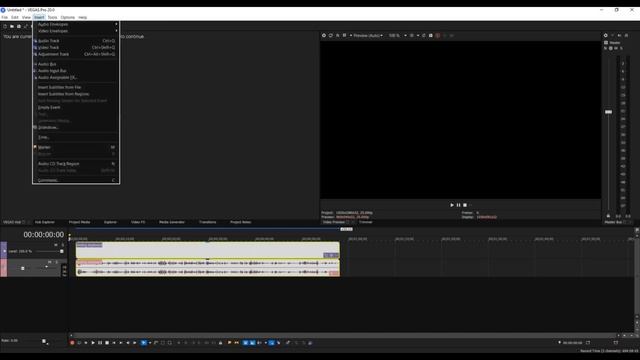Open the Preview (Auto) quality dropdown
The width and height of the screenshot is (640, 360).
pos(368,36)
